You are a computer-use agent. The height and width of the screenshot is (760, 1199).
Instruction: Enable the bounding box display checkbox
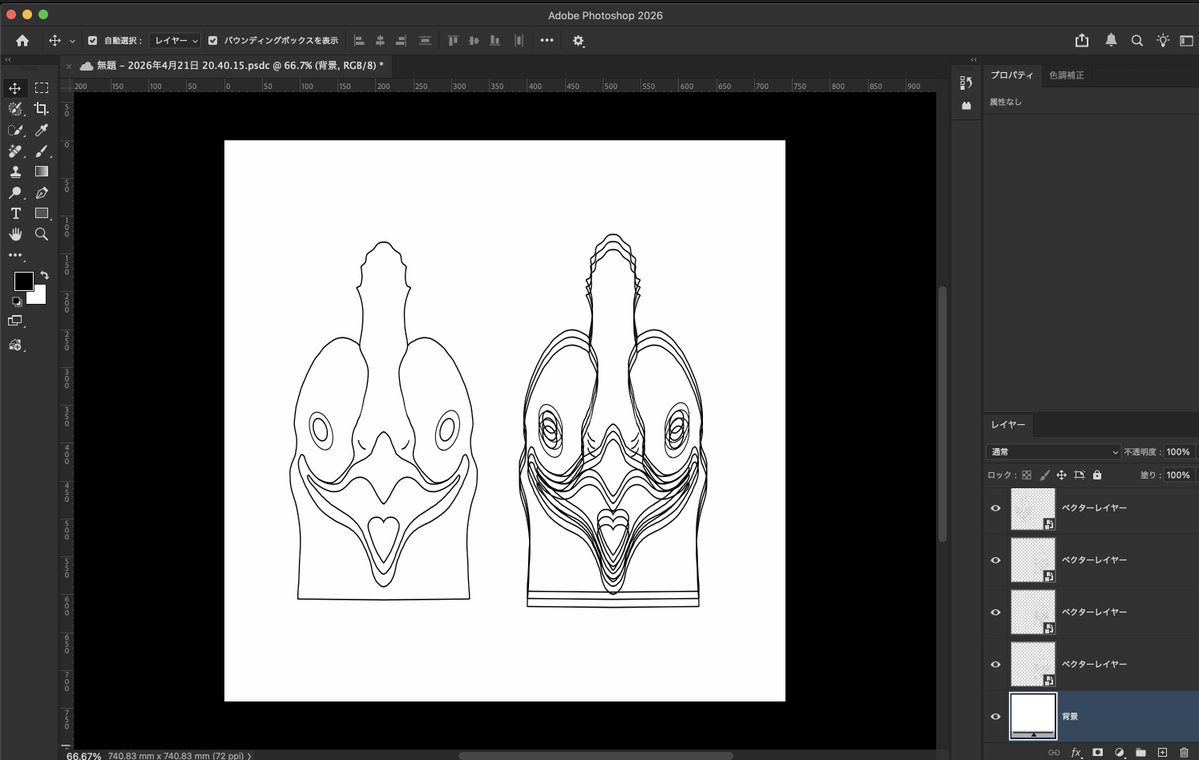213,40
